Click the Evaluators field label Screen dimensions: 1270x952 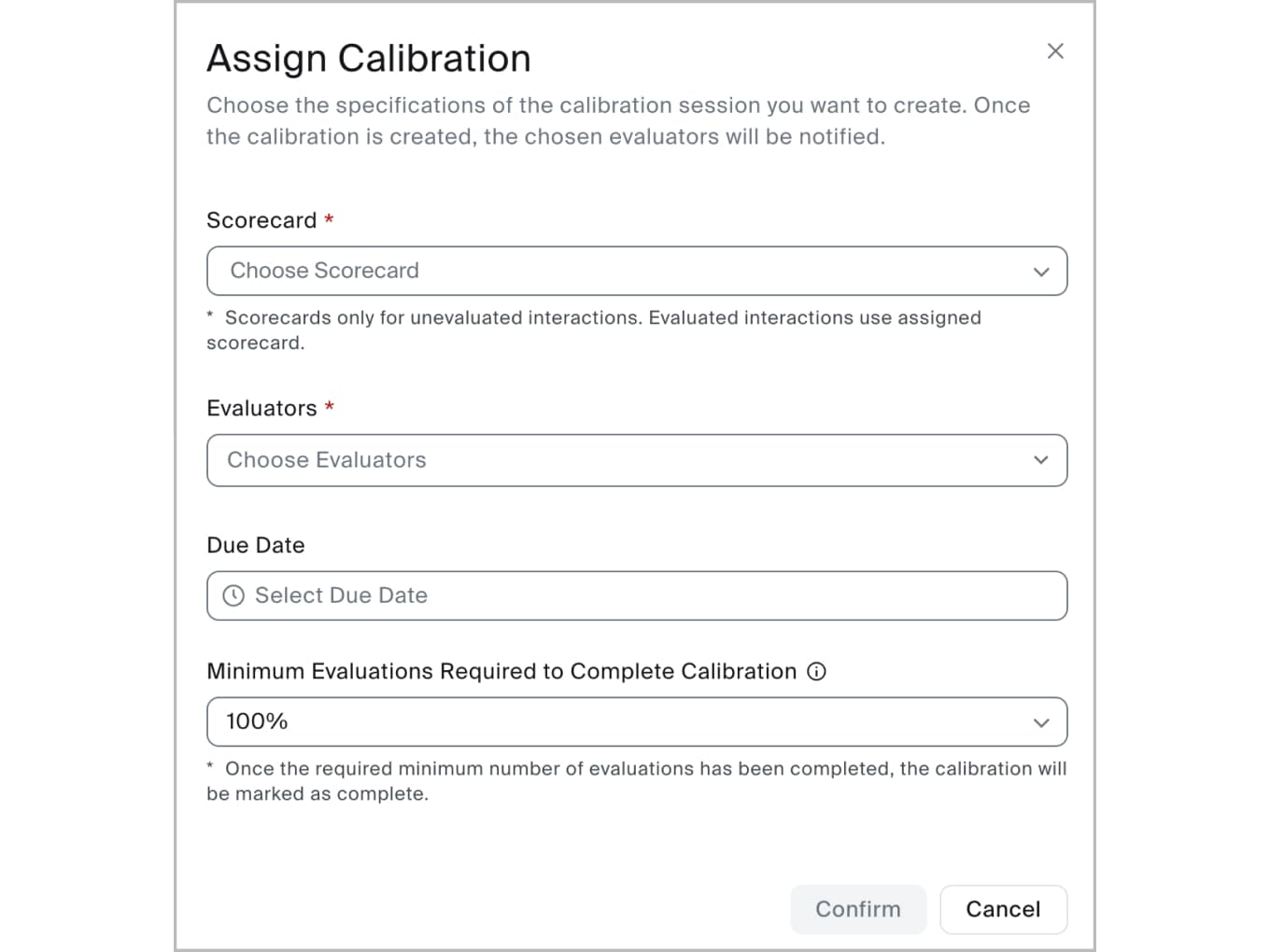[261, 408]
